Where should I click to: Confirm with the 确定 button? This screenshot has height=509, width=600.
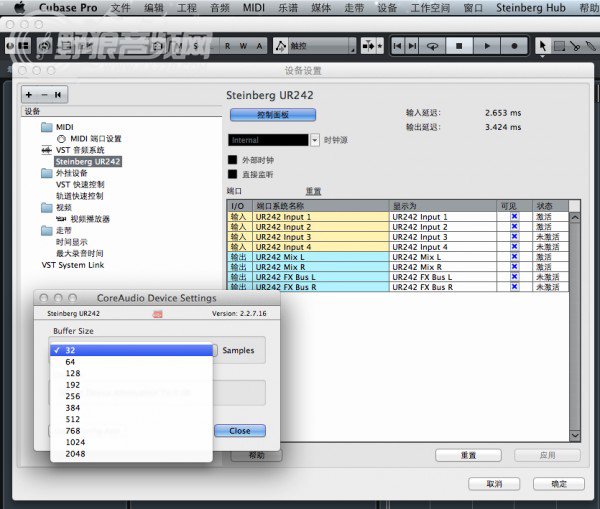(x=559, y=484)
